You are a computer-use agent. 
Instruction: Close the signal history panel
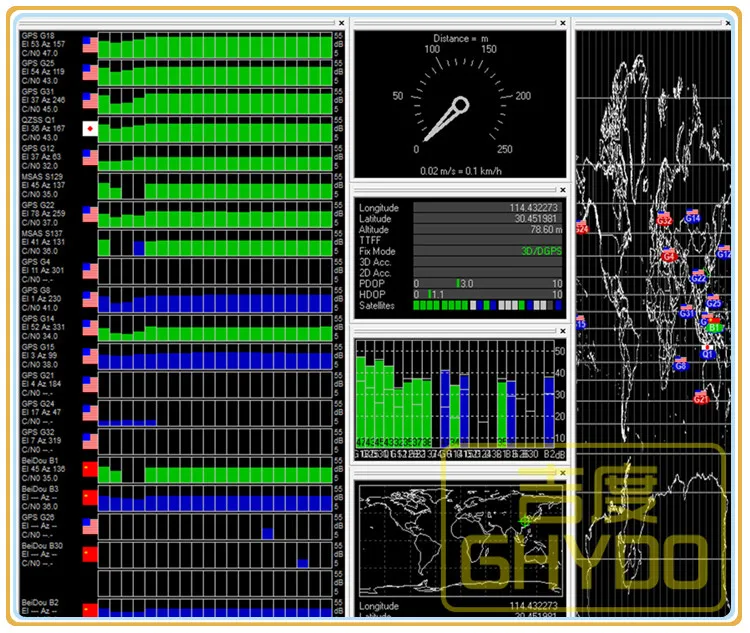[342, 23]
